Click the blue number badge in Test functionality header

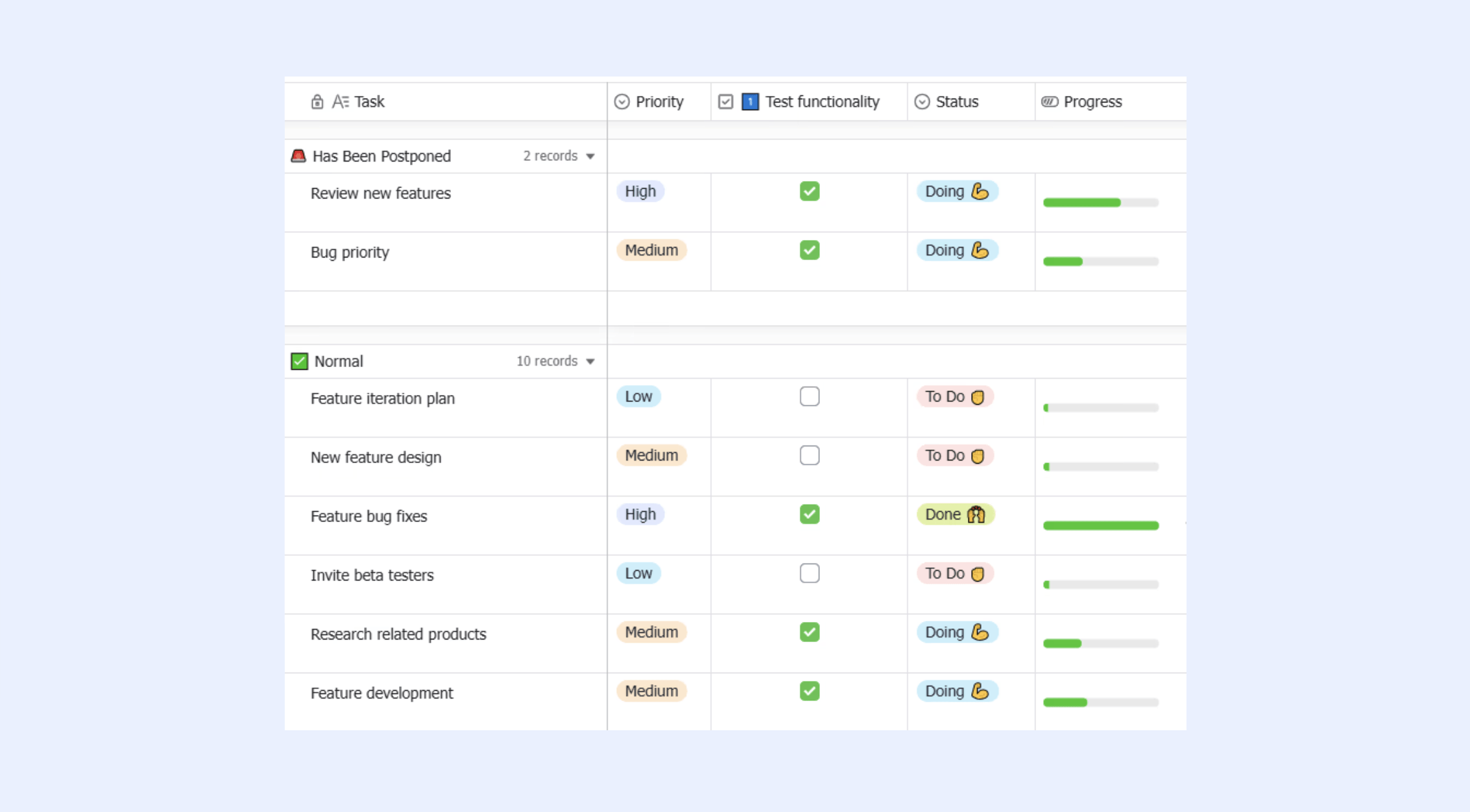pos(750,102)
